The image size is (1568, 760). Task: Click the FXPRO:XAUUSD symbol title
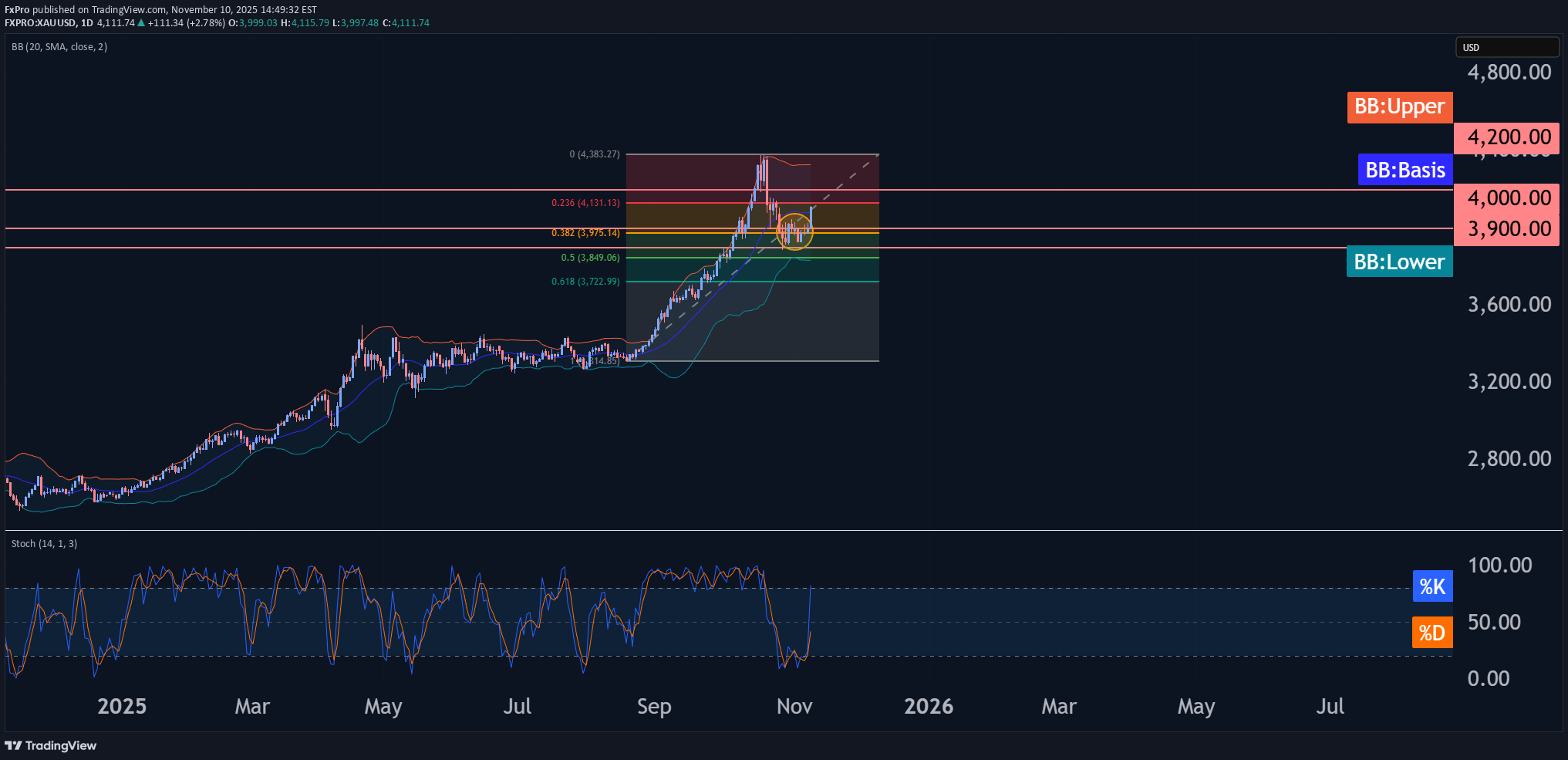[40, 23]
